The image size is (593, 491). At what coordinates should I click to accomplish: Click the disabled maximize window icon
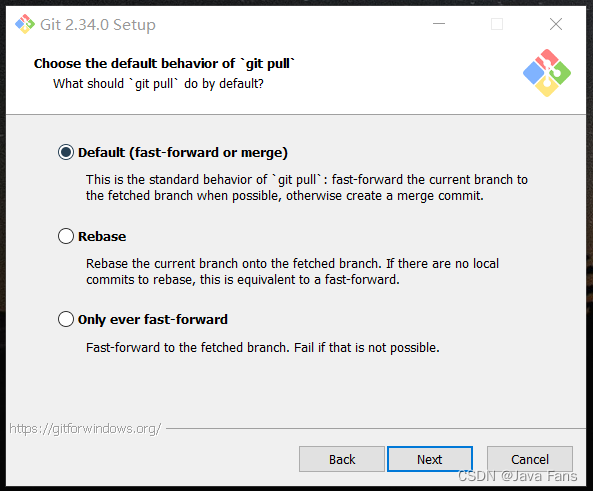click(497, 24)
